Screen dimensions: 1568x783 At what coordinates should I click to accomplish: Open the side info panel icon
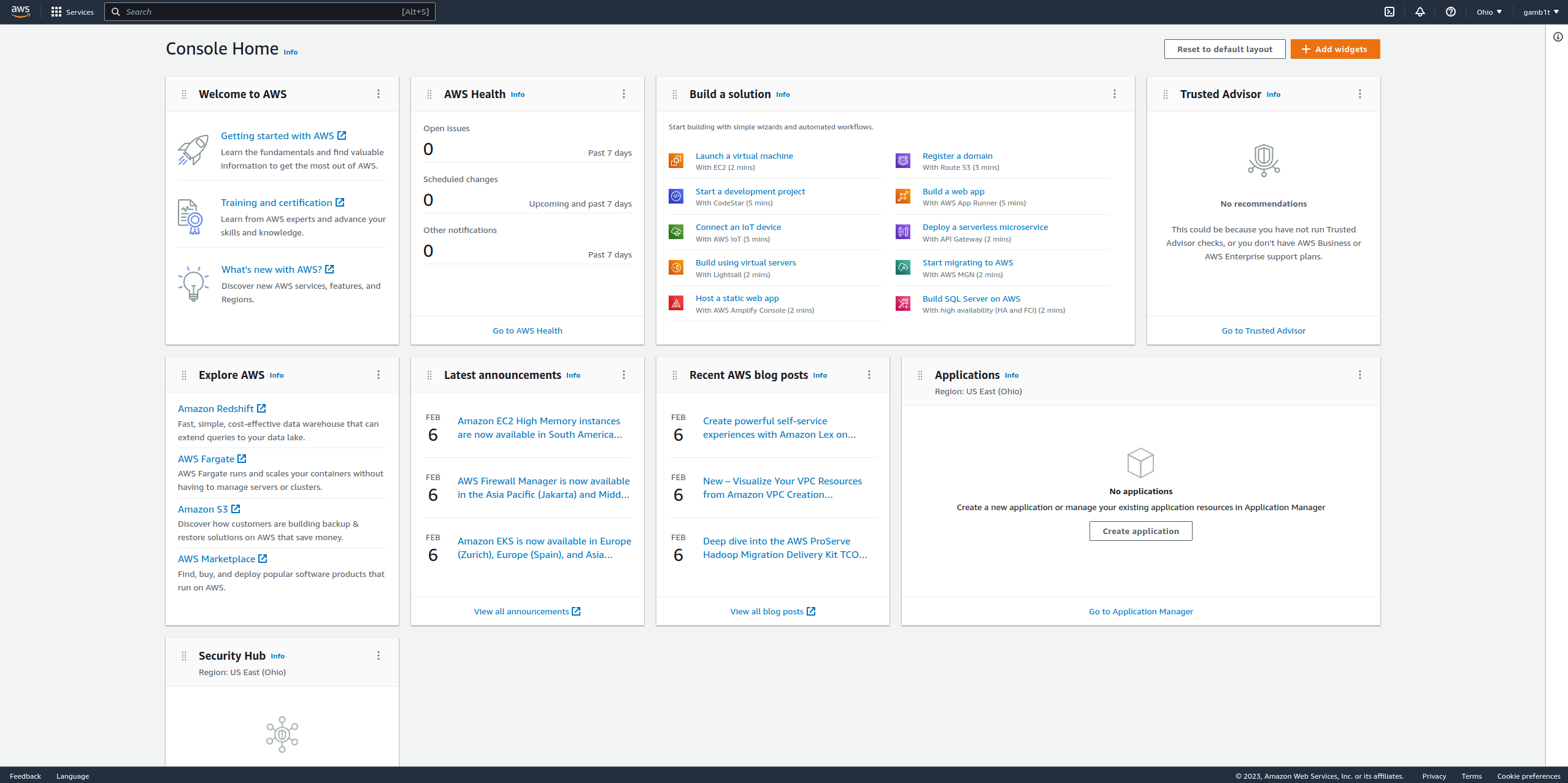1558,37
